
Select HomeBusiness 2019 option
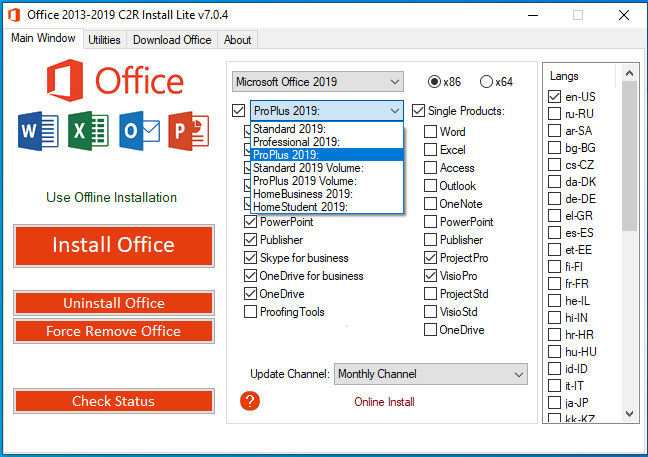pyautogui.click(x=327, y=194)
